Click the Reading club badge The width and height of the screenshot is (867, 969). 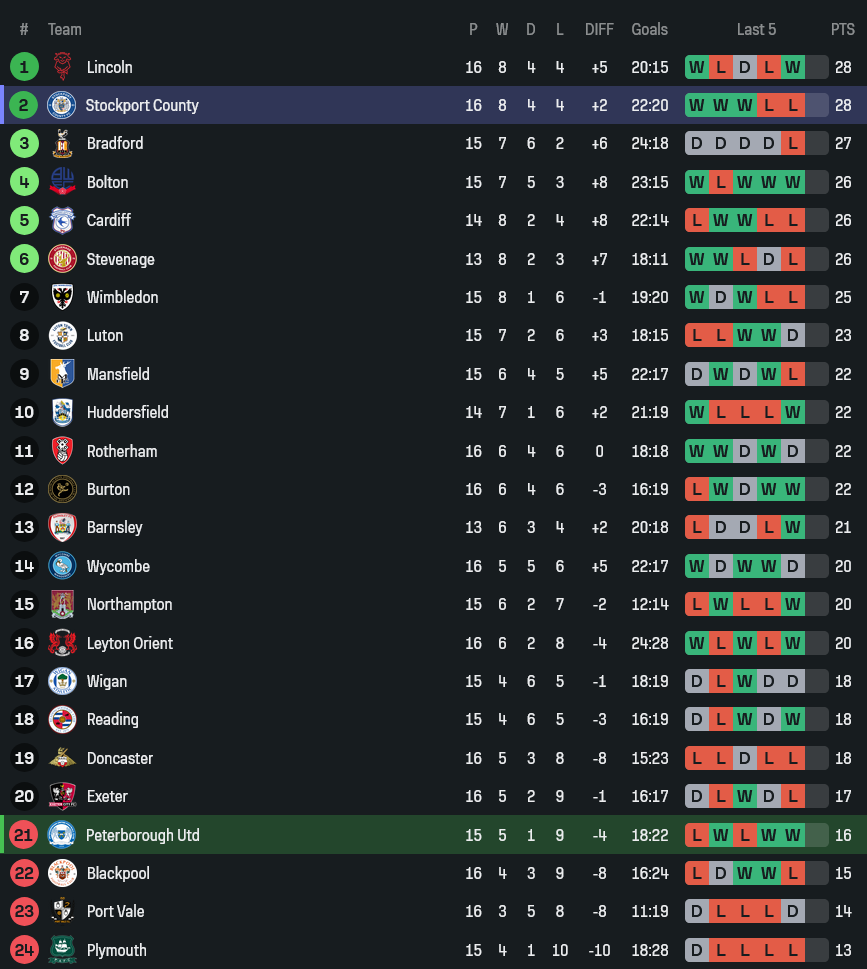[62, 719]
